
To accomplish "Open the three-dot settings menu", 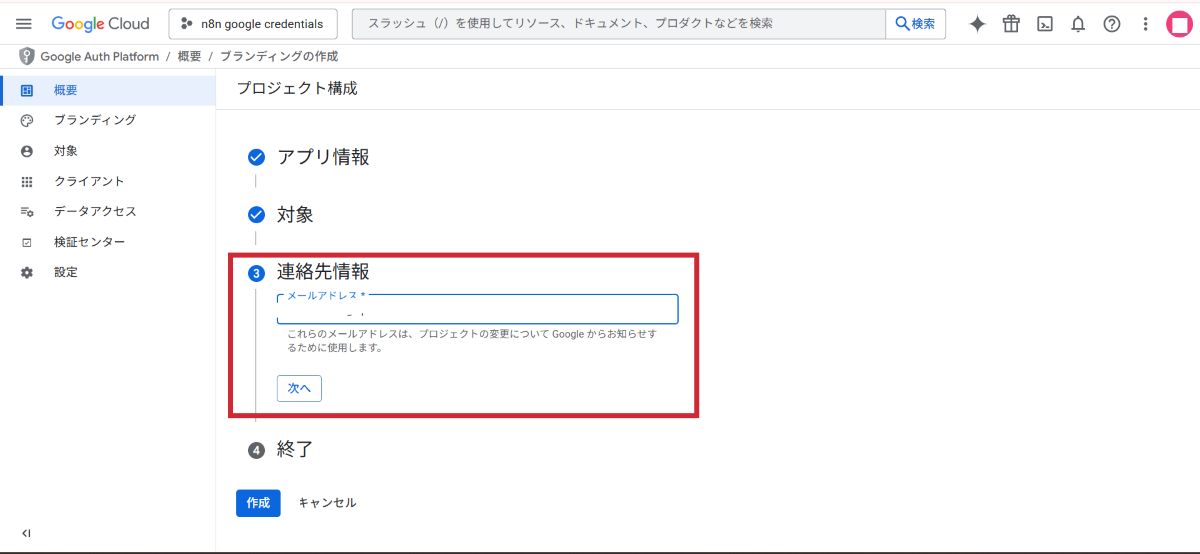I will pos(1145,24).
